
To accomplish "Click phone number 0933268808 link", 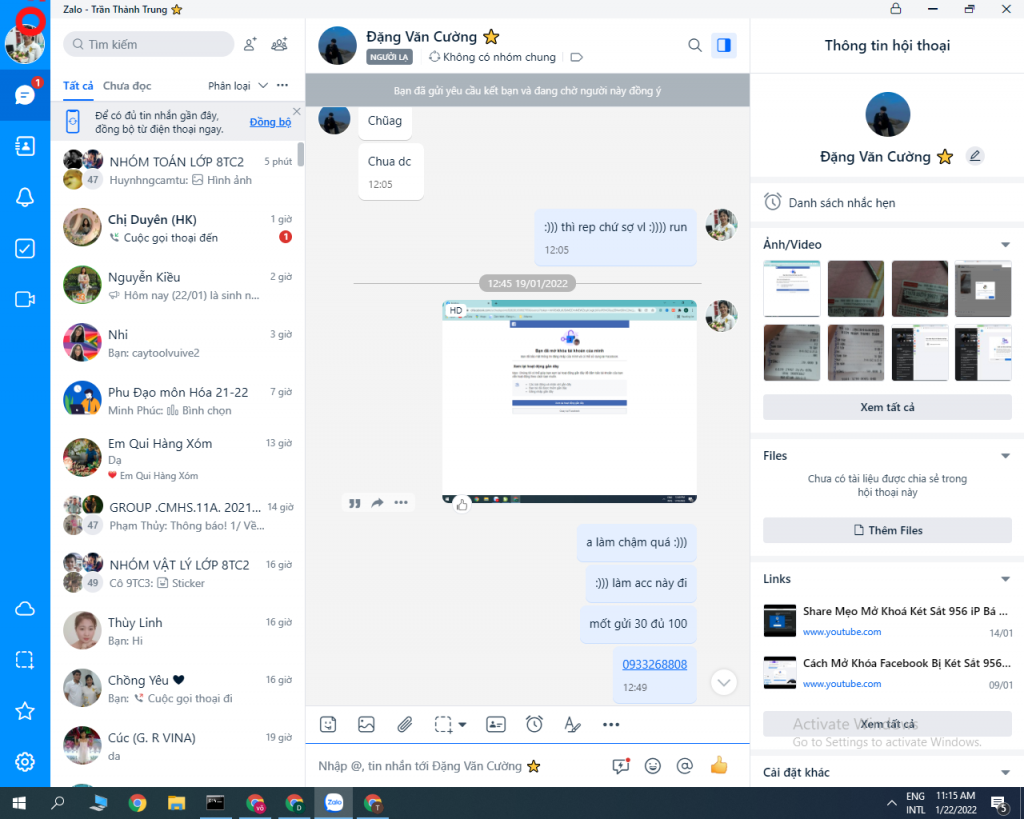I will (x=654, y=664).
